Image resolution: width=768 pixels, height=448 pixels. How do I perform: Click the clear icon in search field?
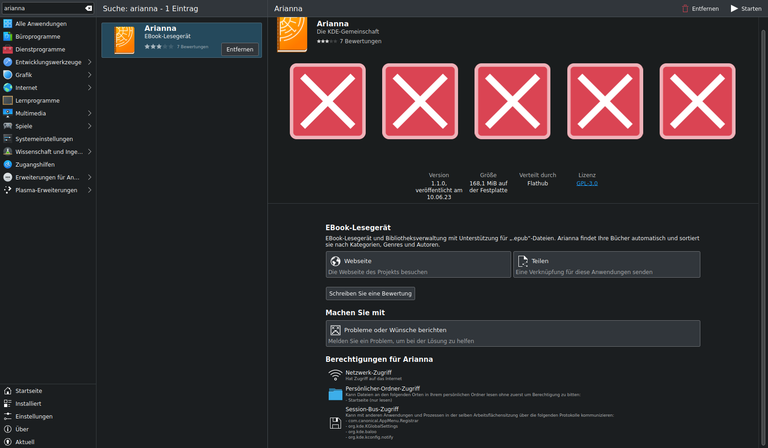click(88, 8)
